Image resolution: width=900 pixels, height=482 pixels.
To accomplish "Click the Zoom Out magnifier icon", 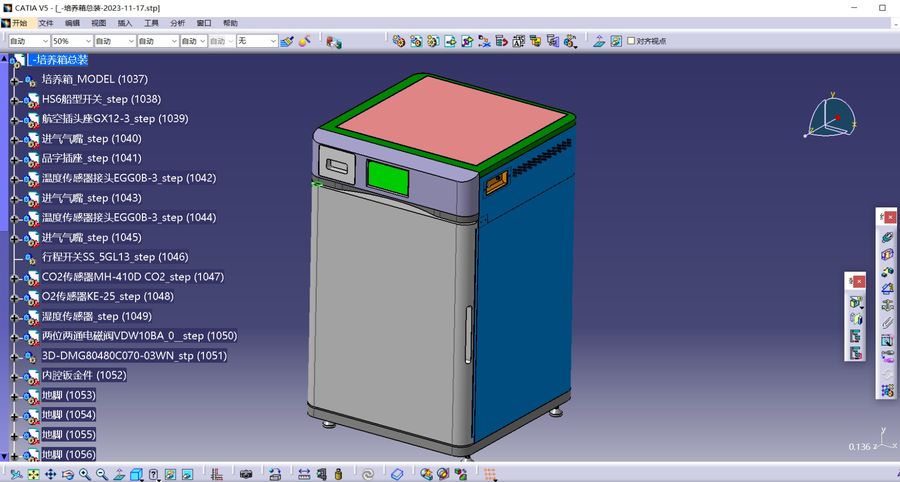I will 102,474.
